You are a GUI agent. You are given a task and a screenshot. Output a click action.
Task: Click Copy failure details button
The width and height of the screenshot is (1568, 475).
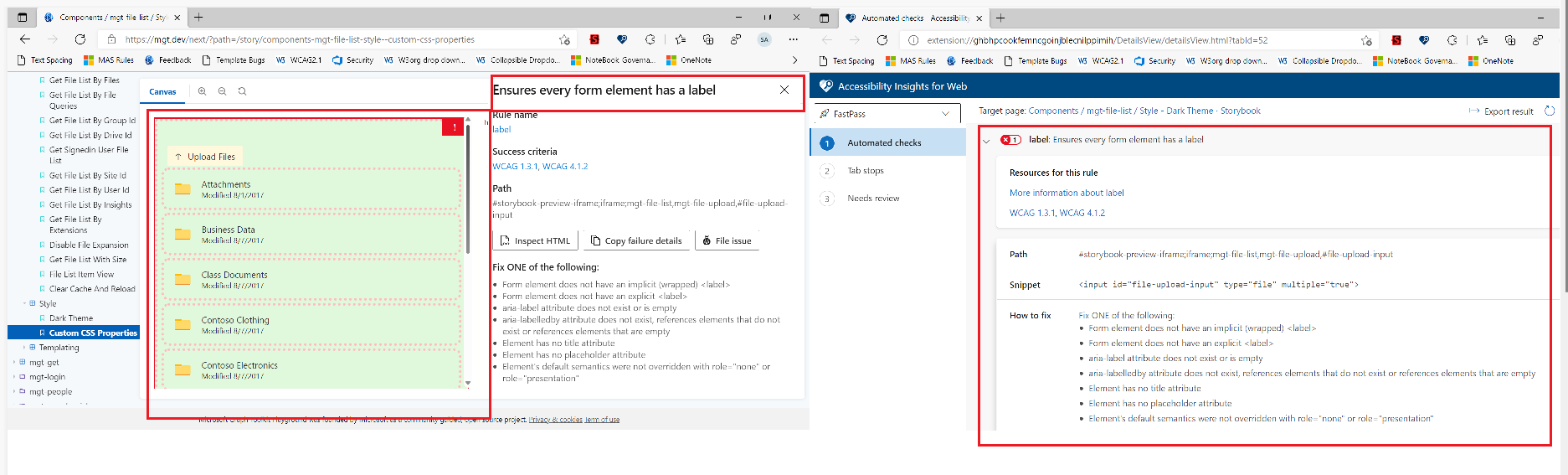(636, 240)
